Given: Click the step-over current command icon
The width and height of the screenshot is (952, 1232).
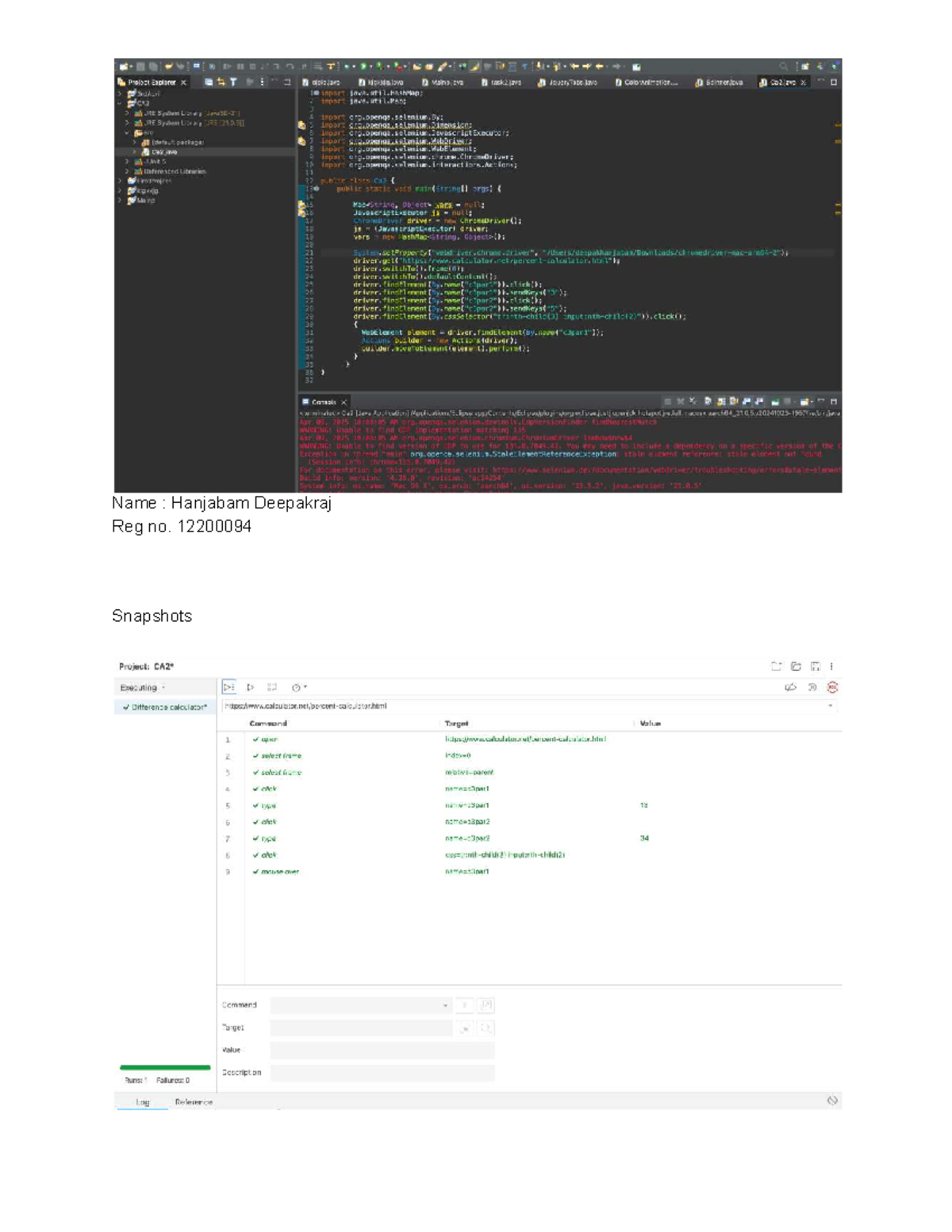Looking at the screenshot, I should (x=272, y=687).
